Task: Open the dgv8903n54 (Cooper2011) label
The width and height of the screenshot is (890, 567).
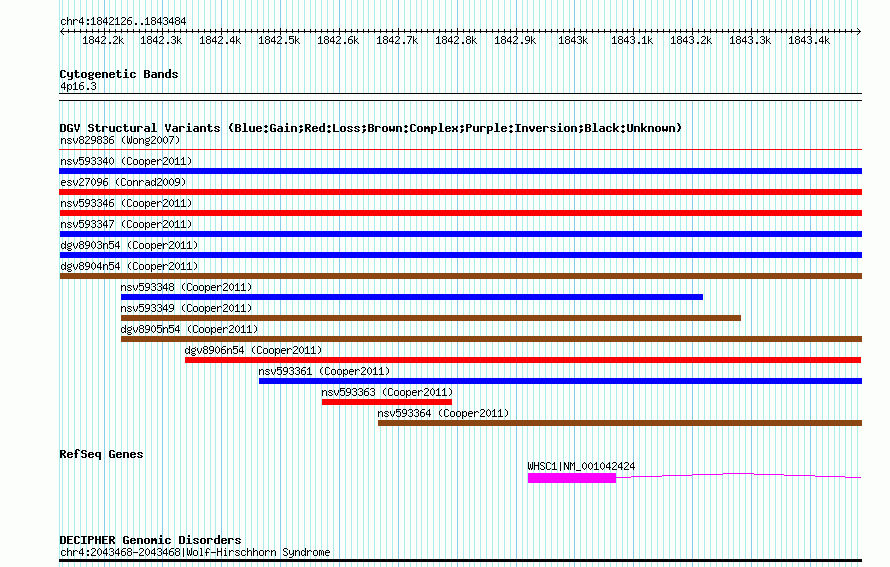Action: (x=129, y=245)
